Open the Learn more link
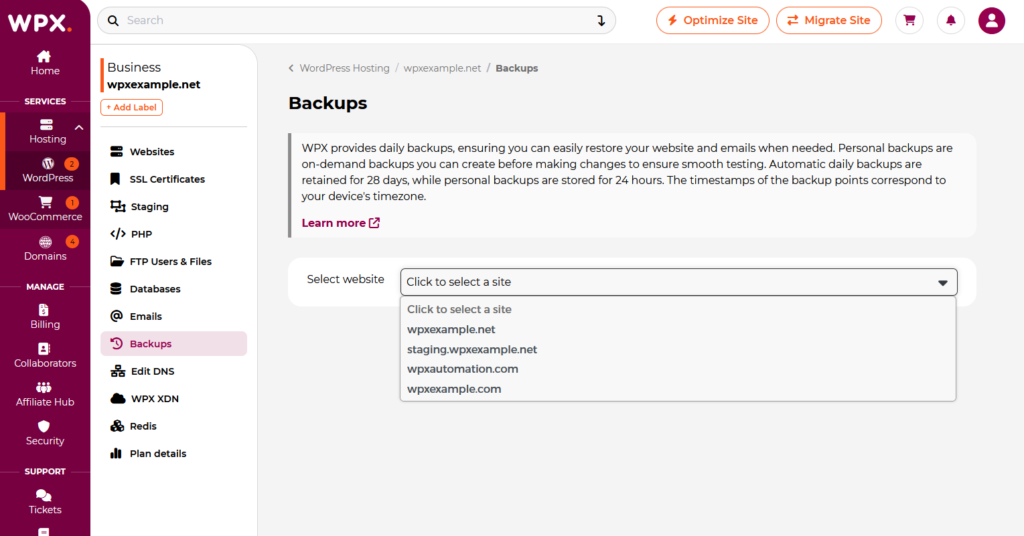Viewport: 1024px width, 536px height. pyautogui.click(x=340, y=223)
